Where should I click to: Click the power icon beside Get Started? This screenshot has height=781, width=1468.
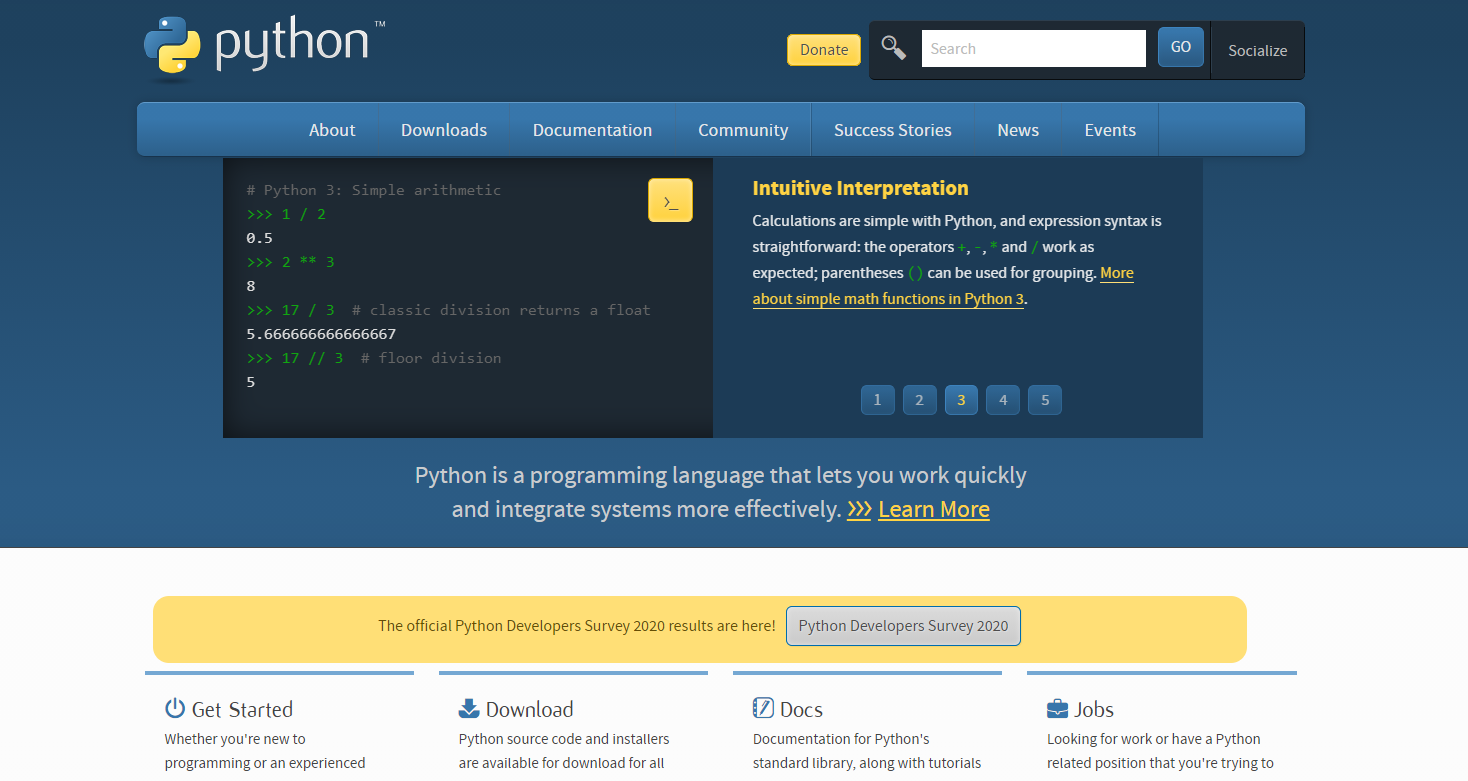click(175, 709)
